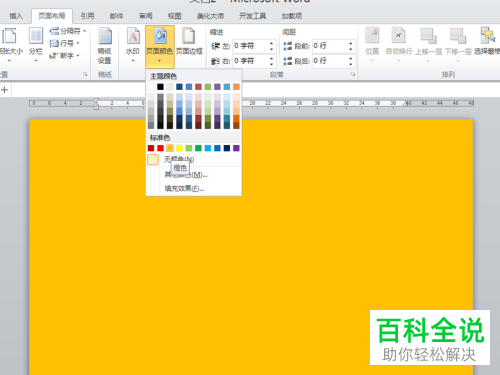Open the References (引用) tab
The height and width of the screenshot is (375, 500).
pyautogui.click(x=87, y=16)
